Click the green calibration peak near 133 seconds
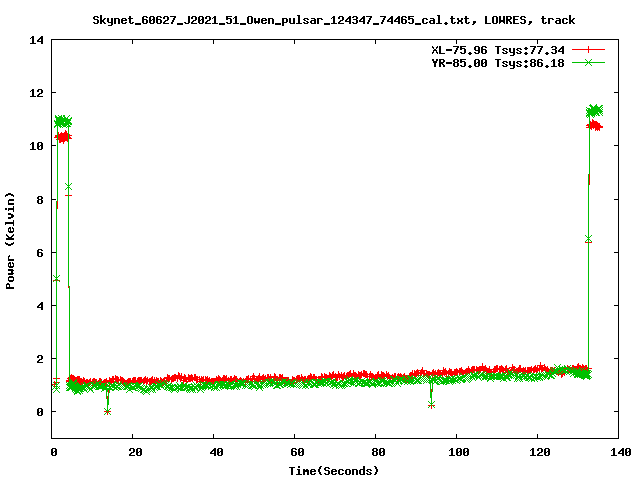The width and height of the screenshot is (640, 480). pyautogui.click(x=594, y=110)
